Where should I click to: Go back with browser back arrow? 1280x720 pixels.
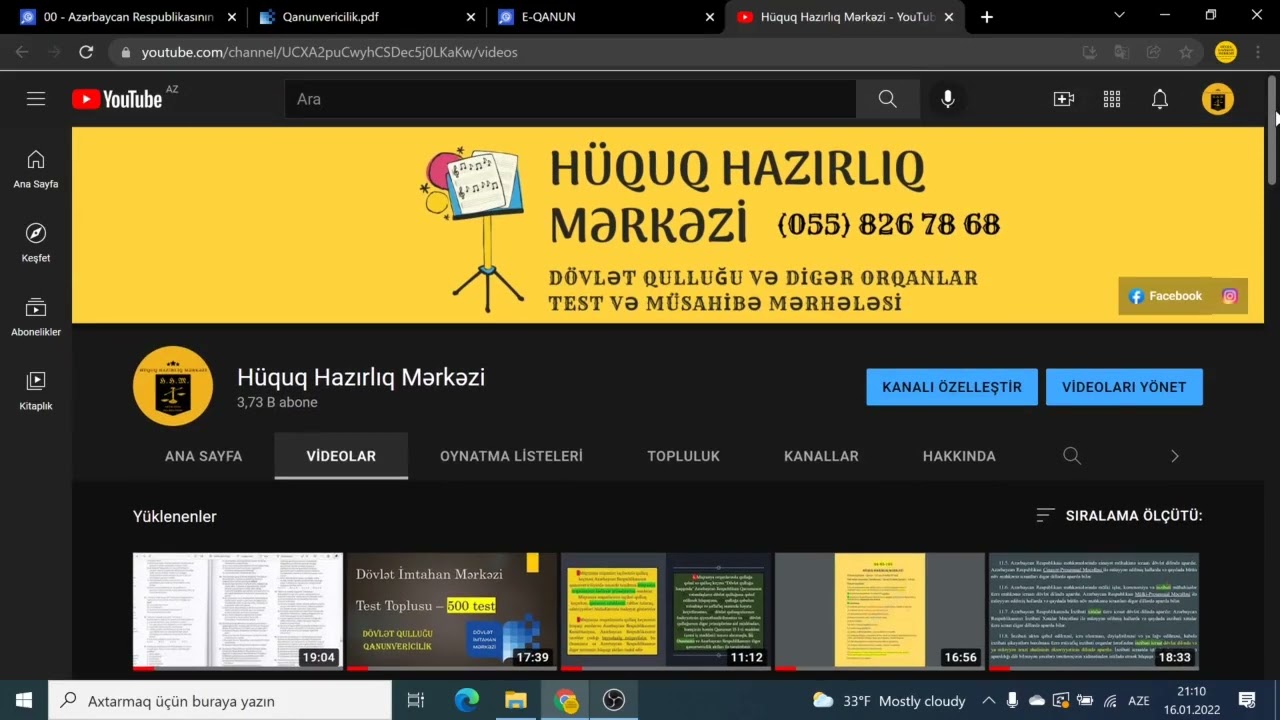click(x=22, y=52)
